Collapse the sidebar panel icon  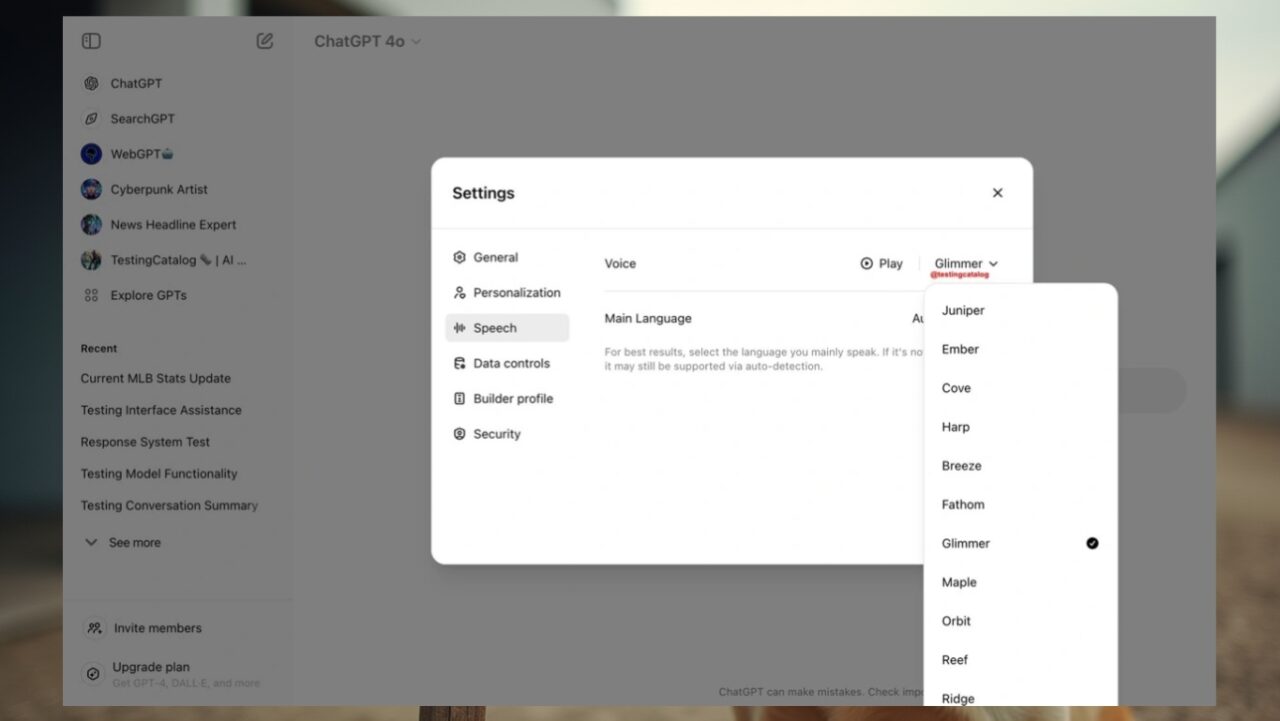click(91, 41)
